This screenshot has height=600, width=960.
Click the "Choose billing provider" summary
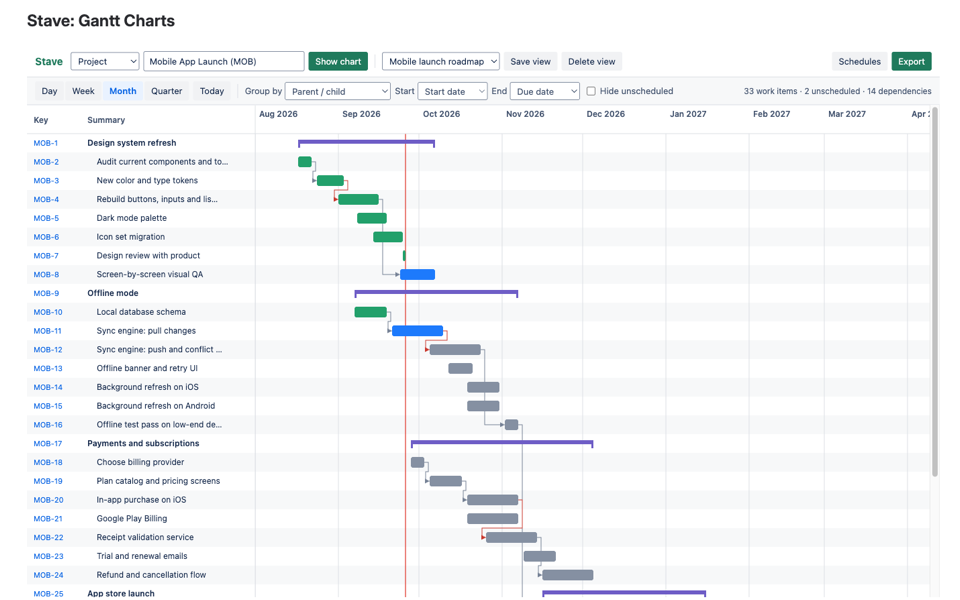click(140, 462)
